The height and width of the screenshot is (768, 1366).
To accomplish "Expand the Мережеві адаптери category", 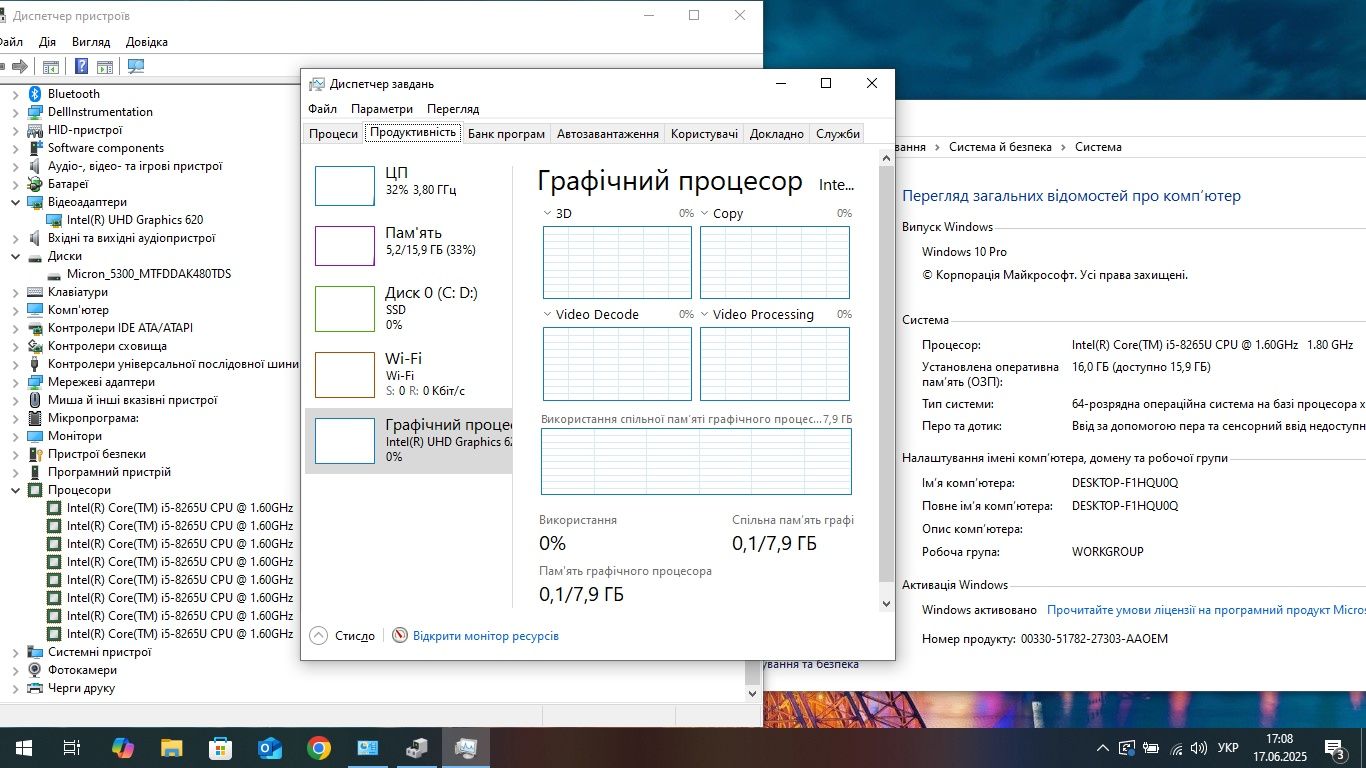I will click(x=15, y=382).
